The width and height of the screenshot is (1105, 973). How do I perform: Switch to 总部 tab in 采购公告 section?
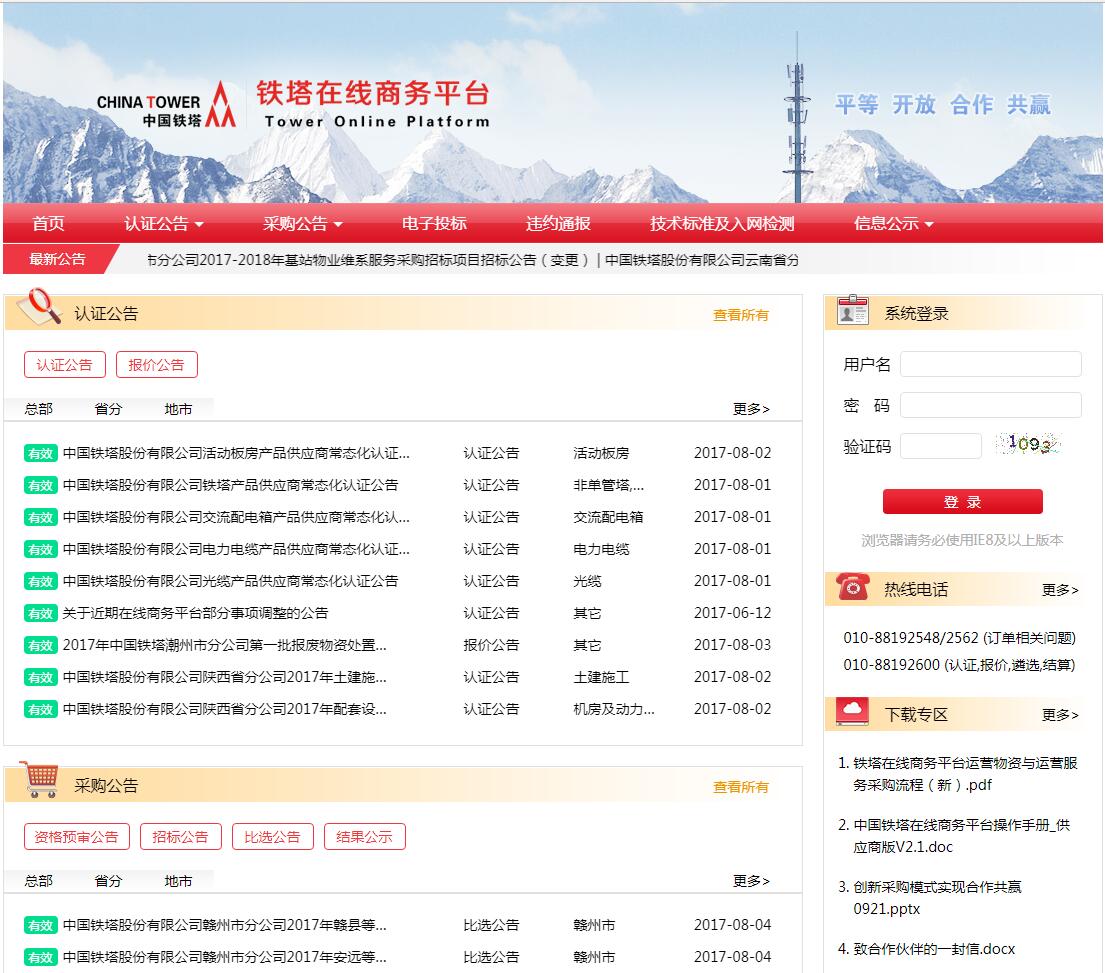[x=39, y=881]
